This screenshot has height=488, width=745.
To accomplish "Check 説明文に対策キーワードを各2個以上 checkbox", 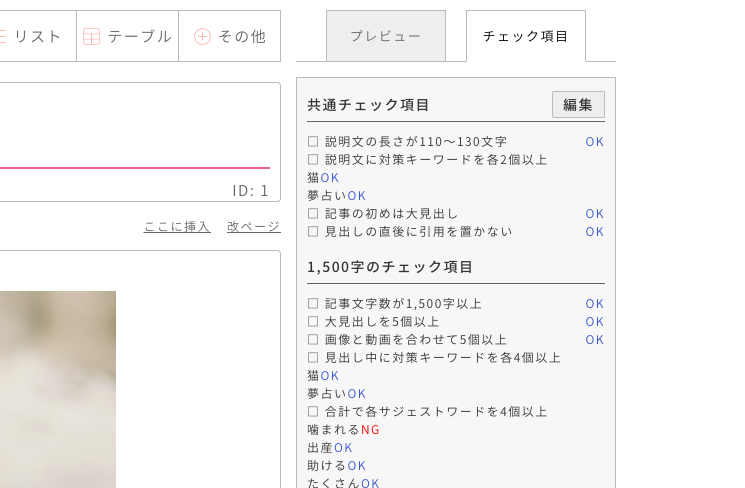I will click(313, 160).
